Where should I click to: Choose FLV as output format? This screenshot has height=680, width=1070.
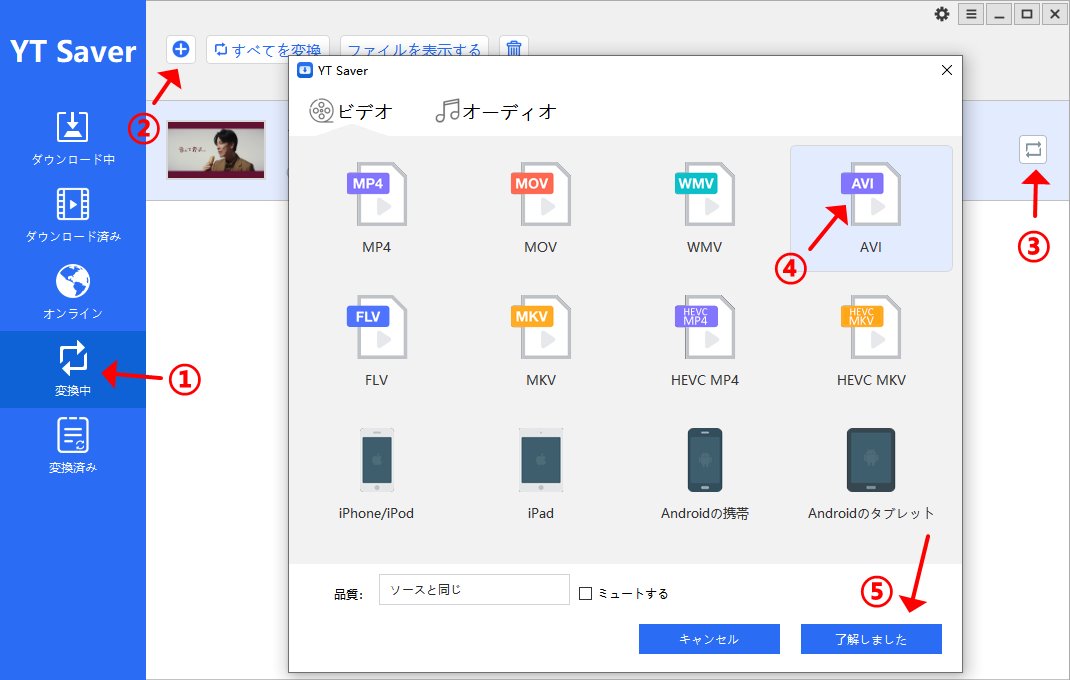(377, 328)
